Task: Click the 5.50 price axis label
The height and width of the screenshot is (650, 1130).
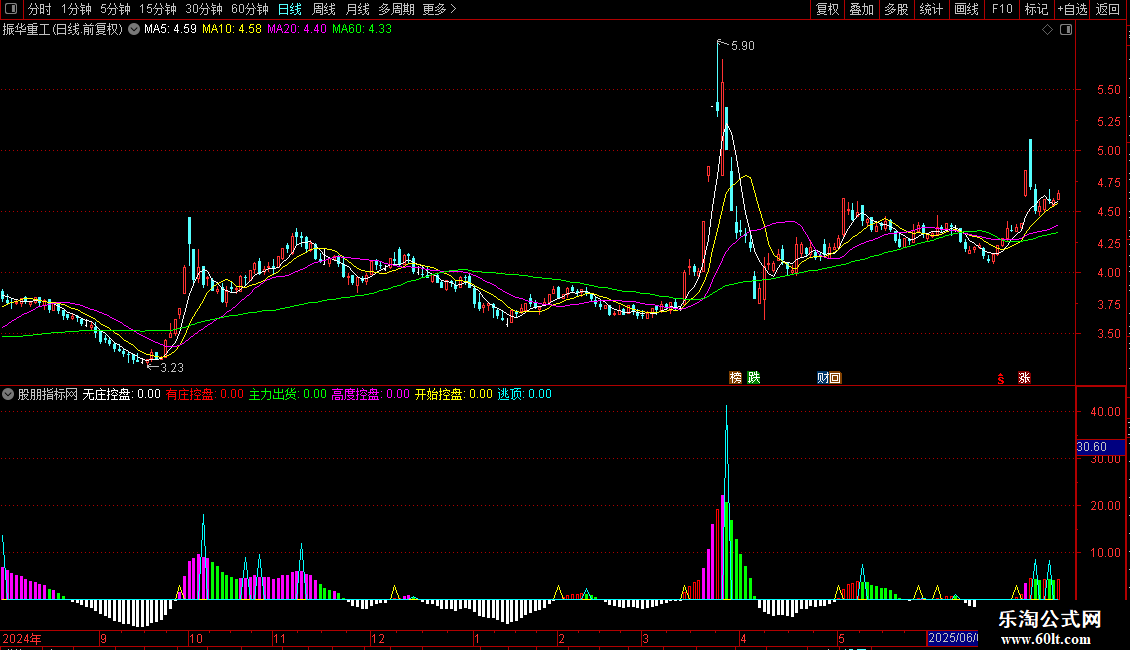Action: [1108, 90]
